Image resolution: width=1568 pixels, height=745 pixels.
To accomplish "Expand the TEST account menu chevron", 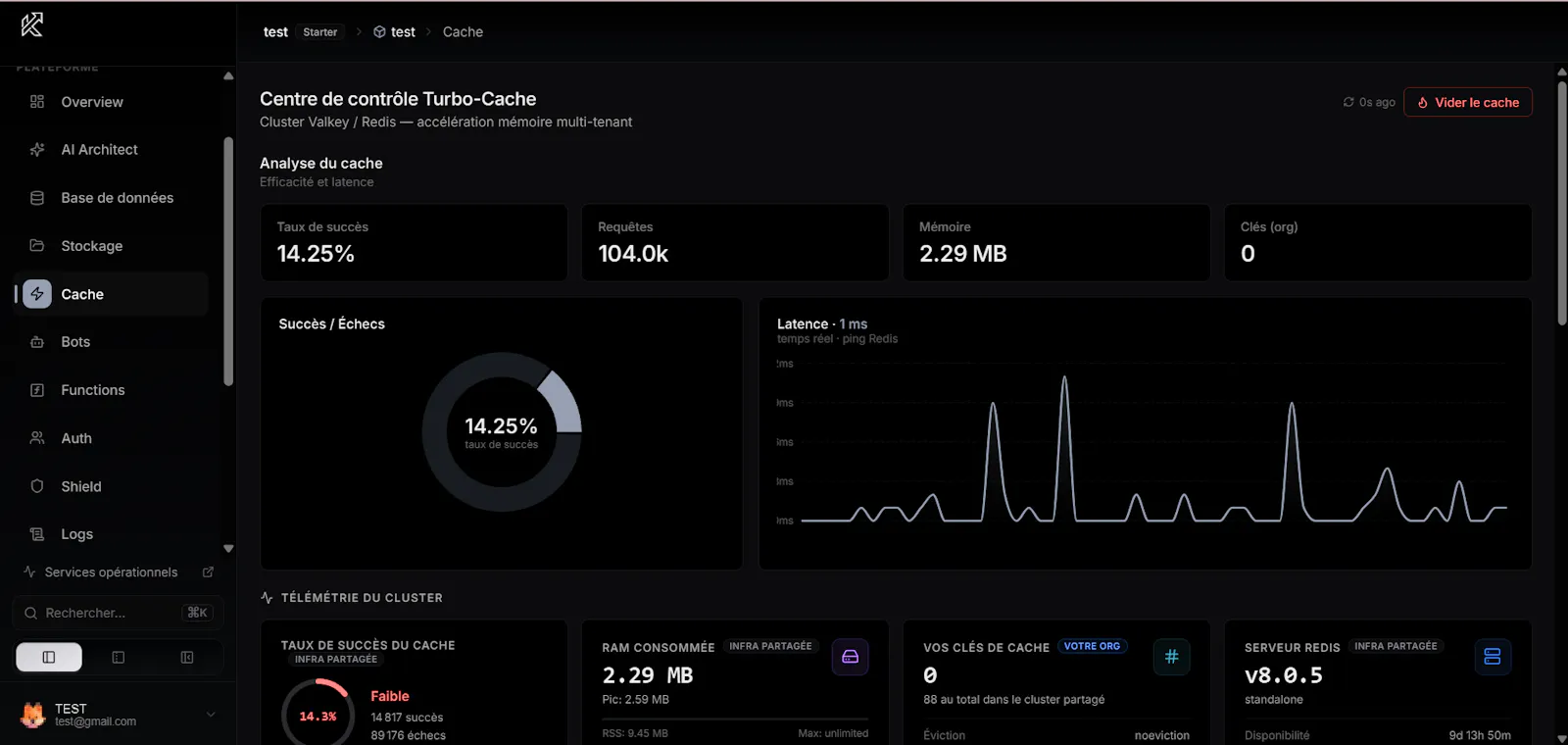I will (211, 715).
